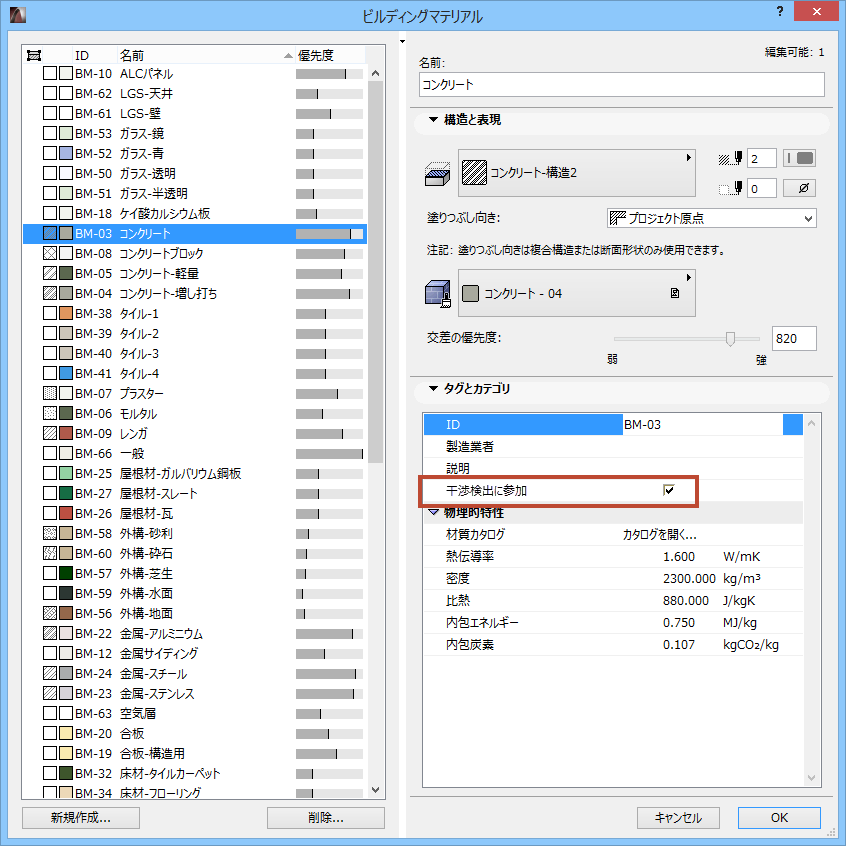This screenshot has height=846, width=846.
Task: Open the コンクリート-構造2 cut fill popup
Action: 576,173
